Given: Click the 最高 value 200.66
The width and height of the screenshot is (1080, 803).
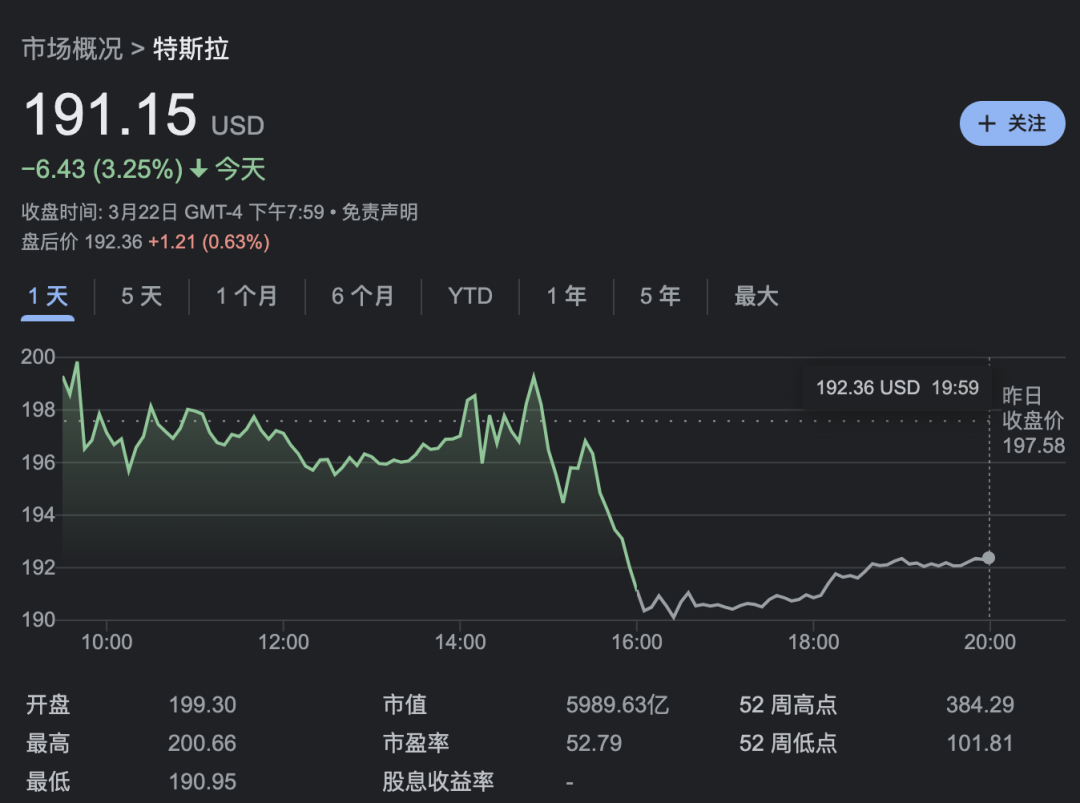Looking at the screenshot, I should (202, 743).
